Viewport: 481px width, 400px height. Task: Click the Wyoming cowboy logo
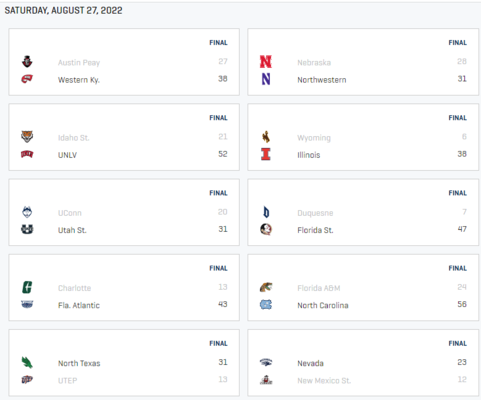click(x=266, y=137)
